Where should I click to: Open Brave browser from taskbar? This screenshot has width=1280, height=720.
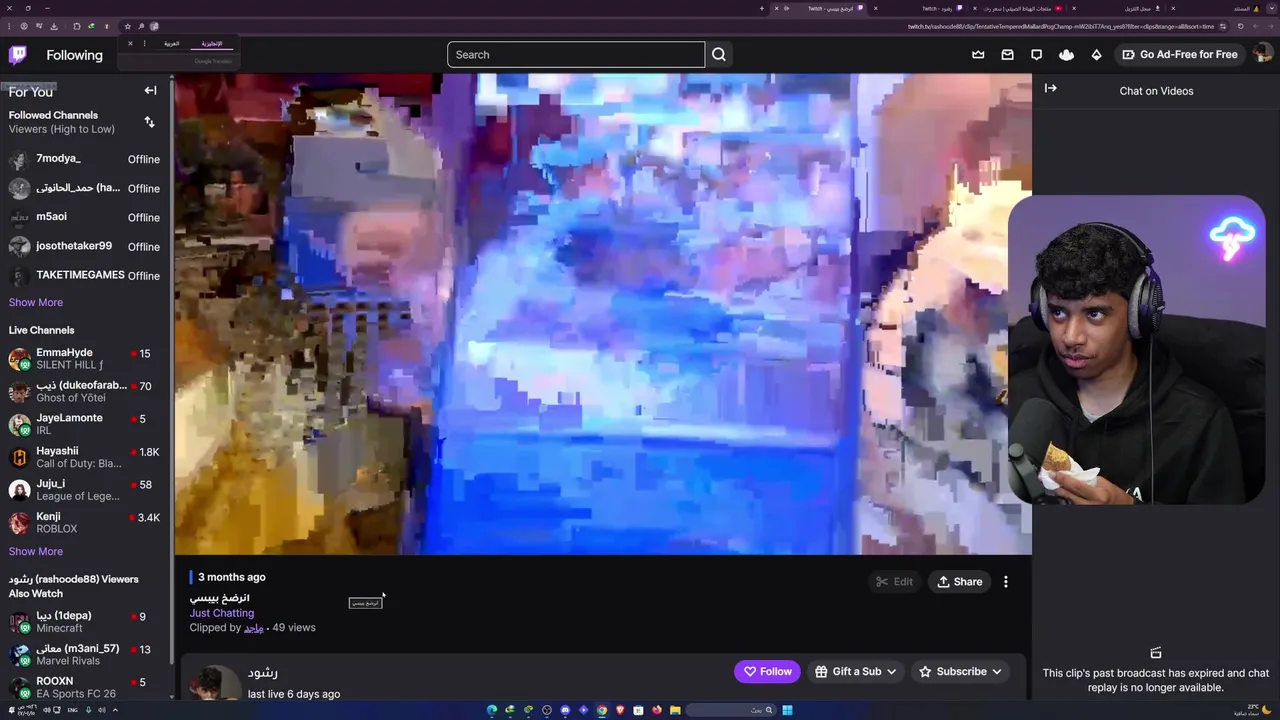620,710
